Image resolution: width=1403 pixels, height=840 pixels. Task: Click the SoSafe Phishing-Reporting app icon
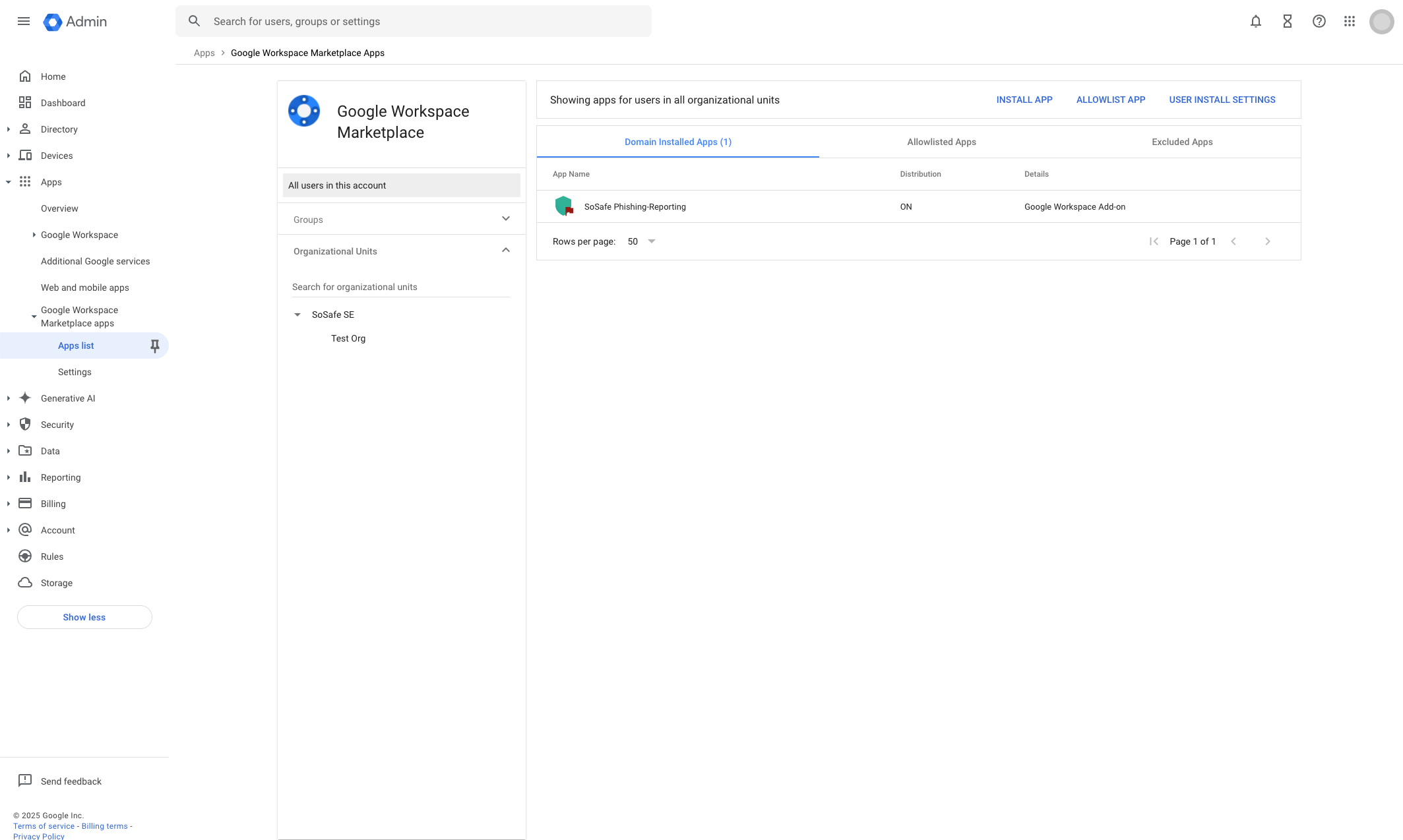coord(565,206)
